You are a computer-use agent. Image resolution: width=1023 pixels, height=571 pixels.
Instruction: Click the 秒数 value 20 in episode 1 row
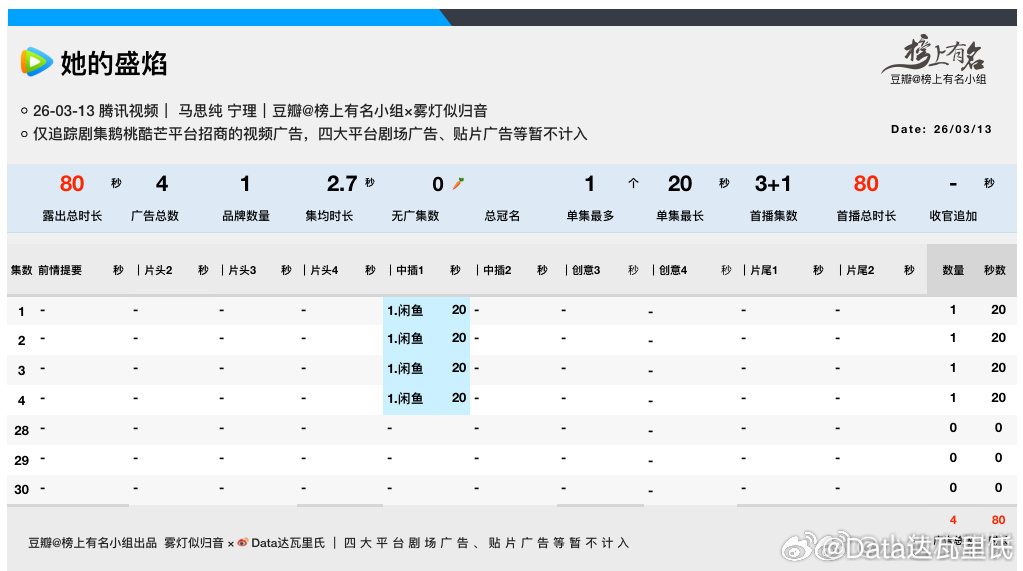click(x=998, y=309)
